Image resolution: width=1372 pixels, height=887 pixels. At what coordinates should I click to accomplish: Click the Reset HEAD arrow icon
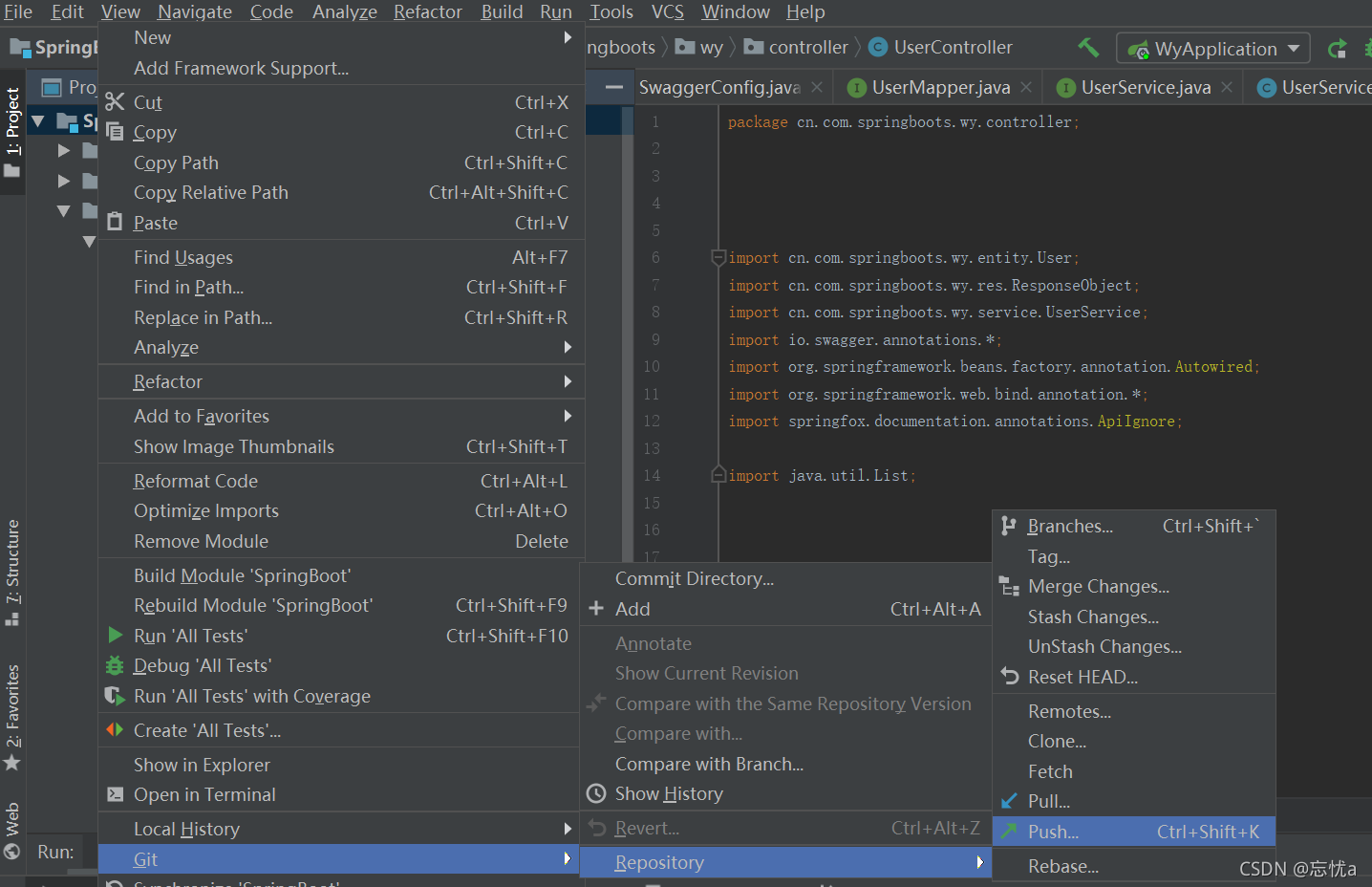point(1010,677)
